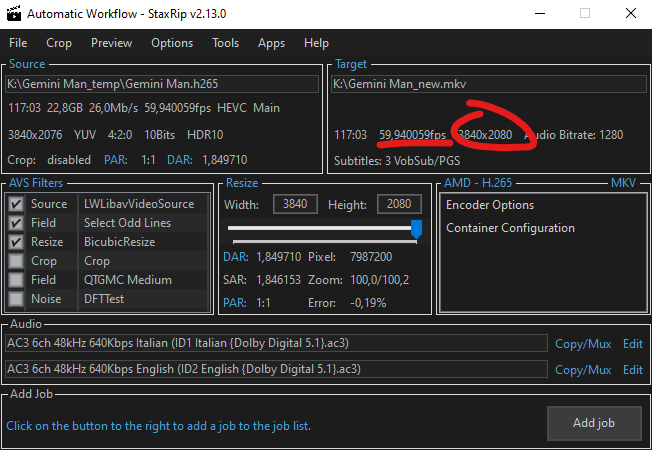Viewport: 652px width, 450px height.
Task: Minimize the StaxRip window
Action: [x=540, y=13]
